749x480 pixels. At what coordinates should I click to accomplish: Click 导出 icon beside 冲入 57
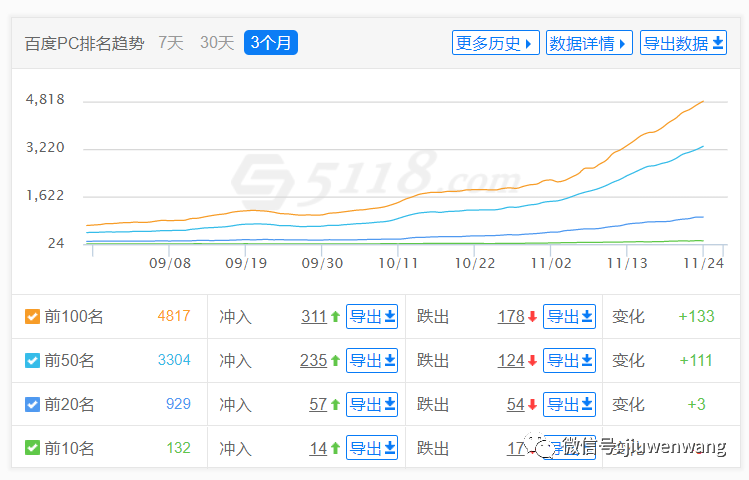click(372, 405)
